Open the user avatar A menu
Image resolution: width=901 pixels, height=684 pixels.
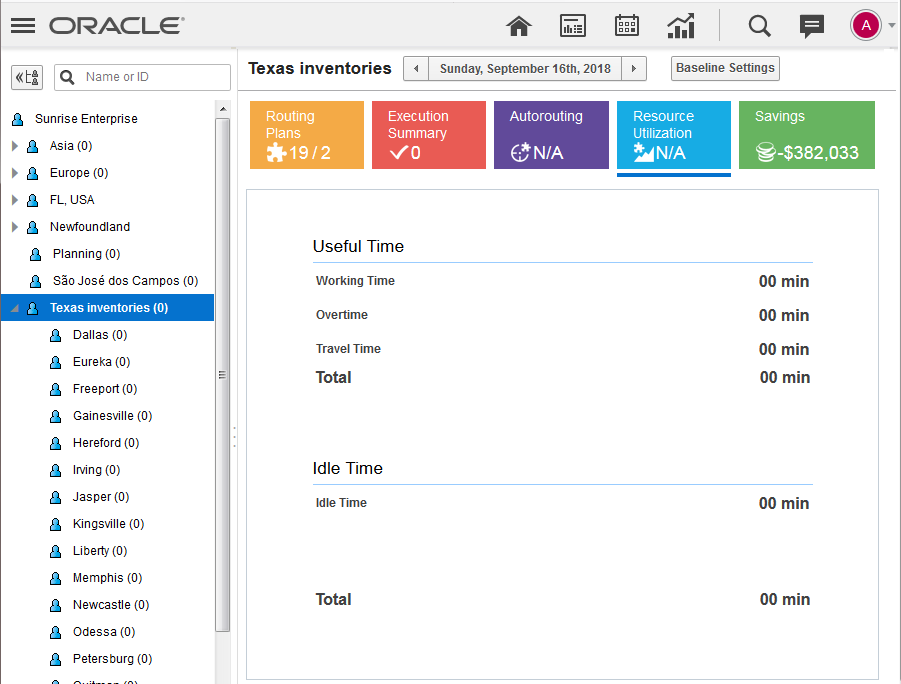tap(865, 25)
